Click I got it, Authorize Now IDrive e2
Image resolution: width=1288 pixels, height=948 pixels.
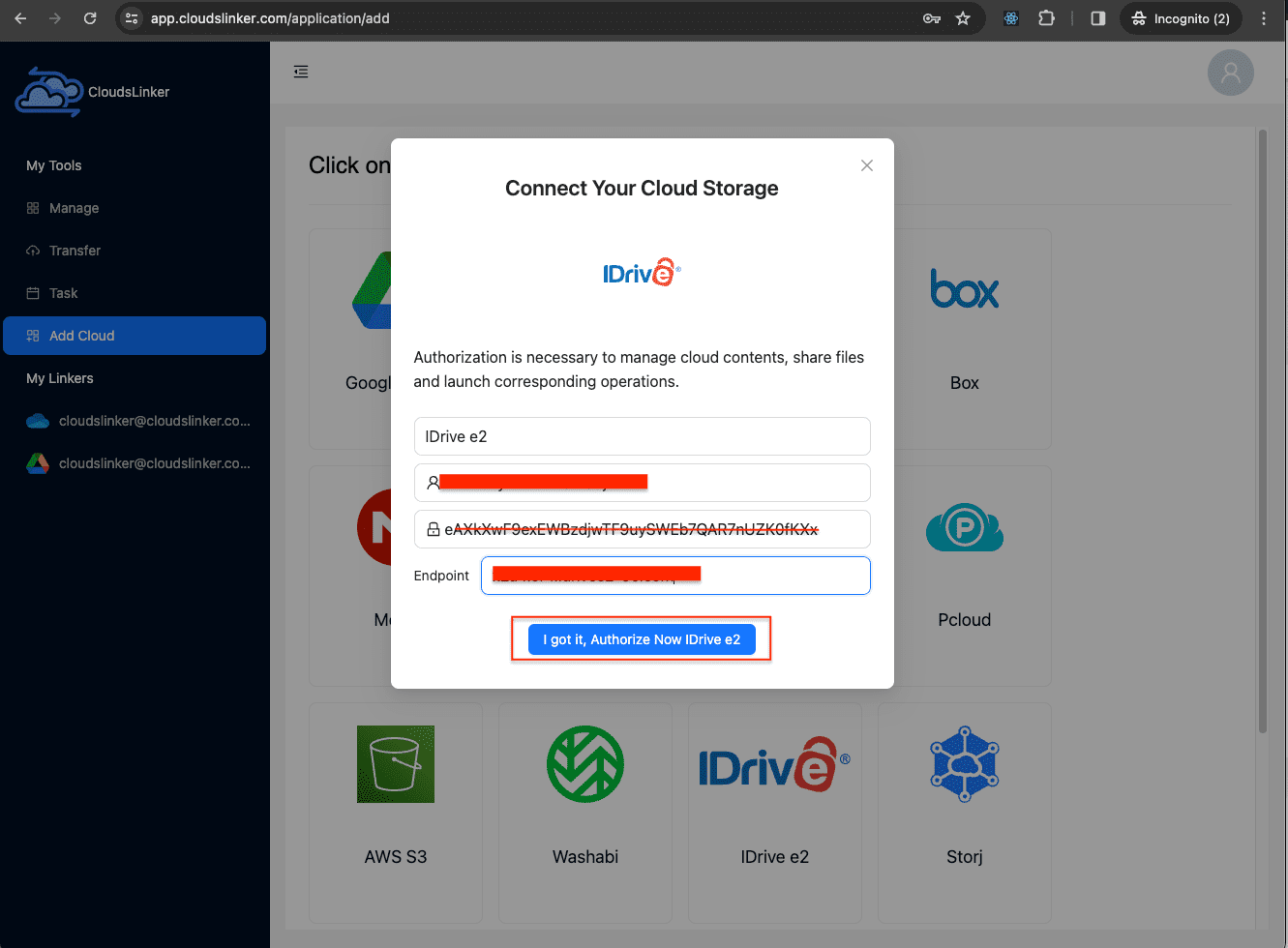coord(642,639)
